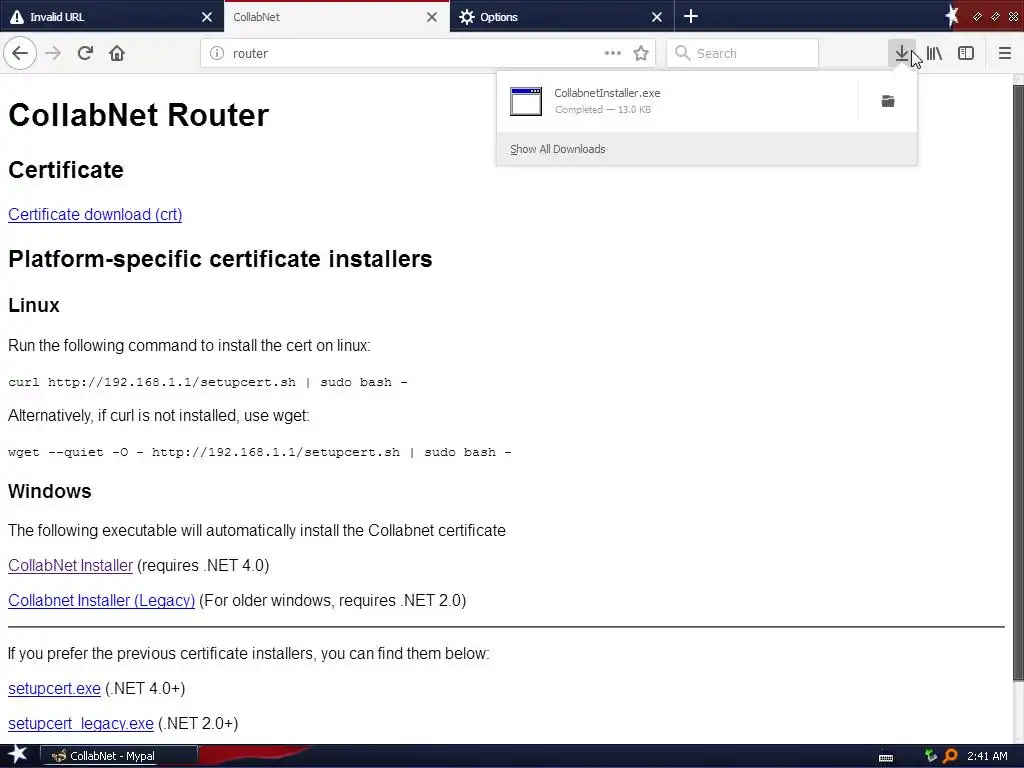Open Certificate download (crt) link
This screenshot has height=768, width=1024.
point(95,214)
